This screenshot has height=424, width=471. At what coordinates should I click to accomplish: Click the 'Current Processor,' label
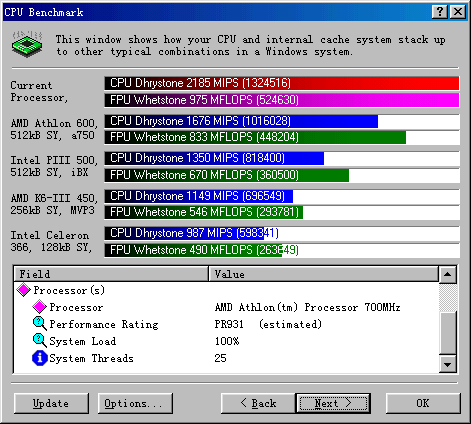point(39,91)
